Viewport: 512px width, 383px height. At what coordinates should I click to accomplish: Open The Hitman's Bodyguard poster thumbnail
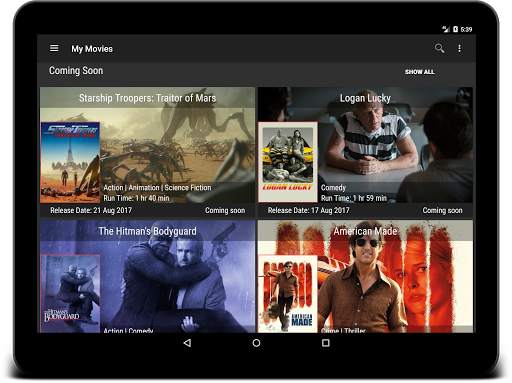coord(70,294)
